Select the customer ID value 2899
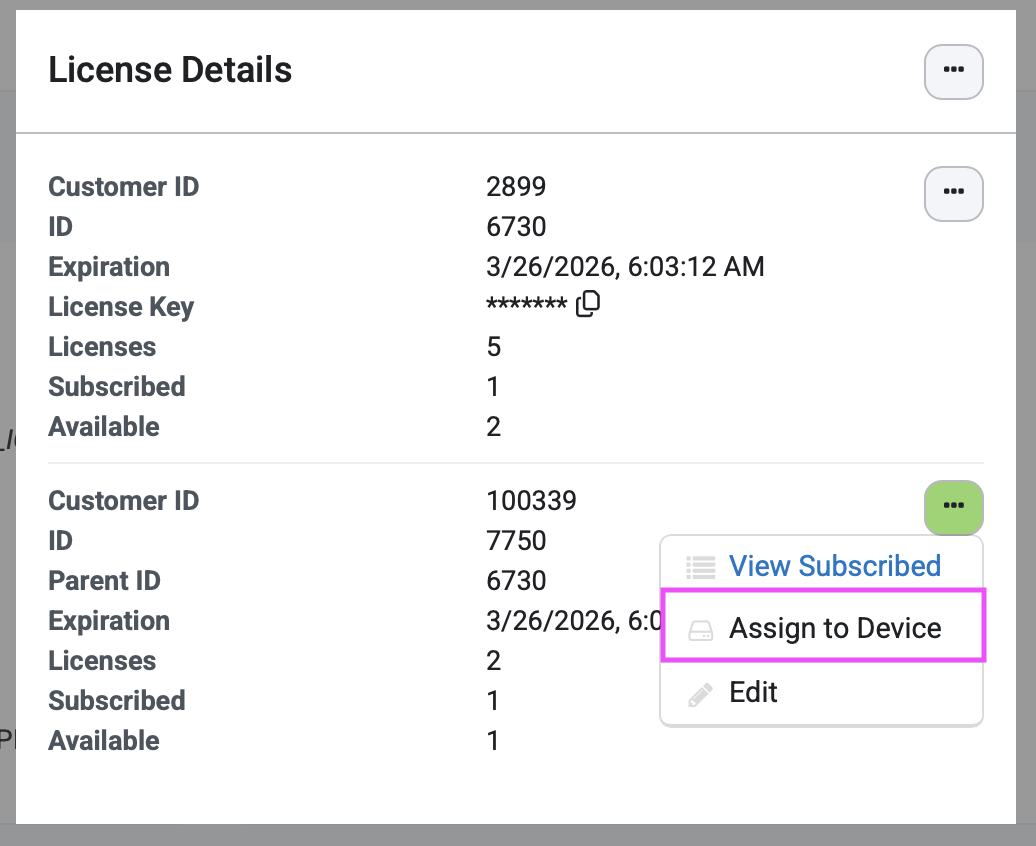The width and height of the screenshot is (1036, 846). tap(516, 187)
